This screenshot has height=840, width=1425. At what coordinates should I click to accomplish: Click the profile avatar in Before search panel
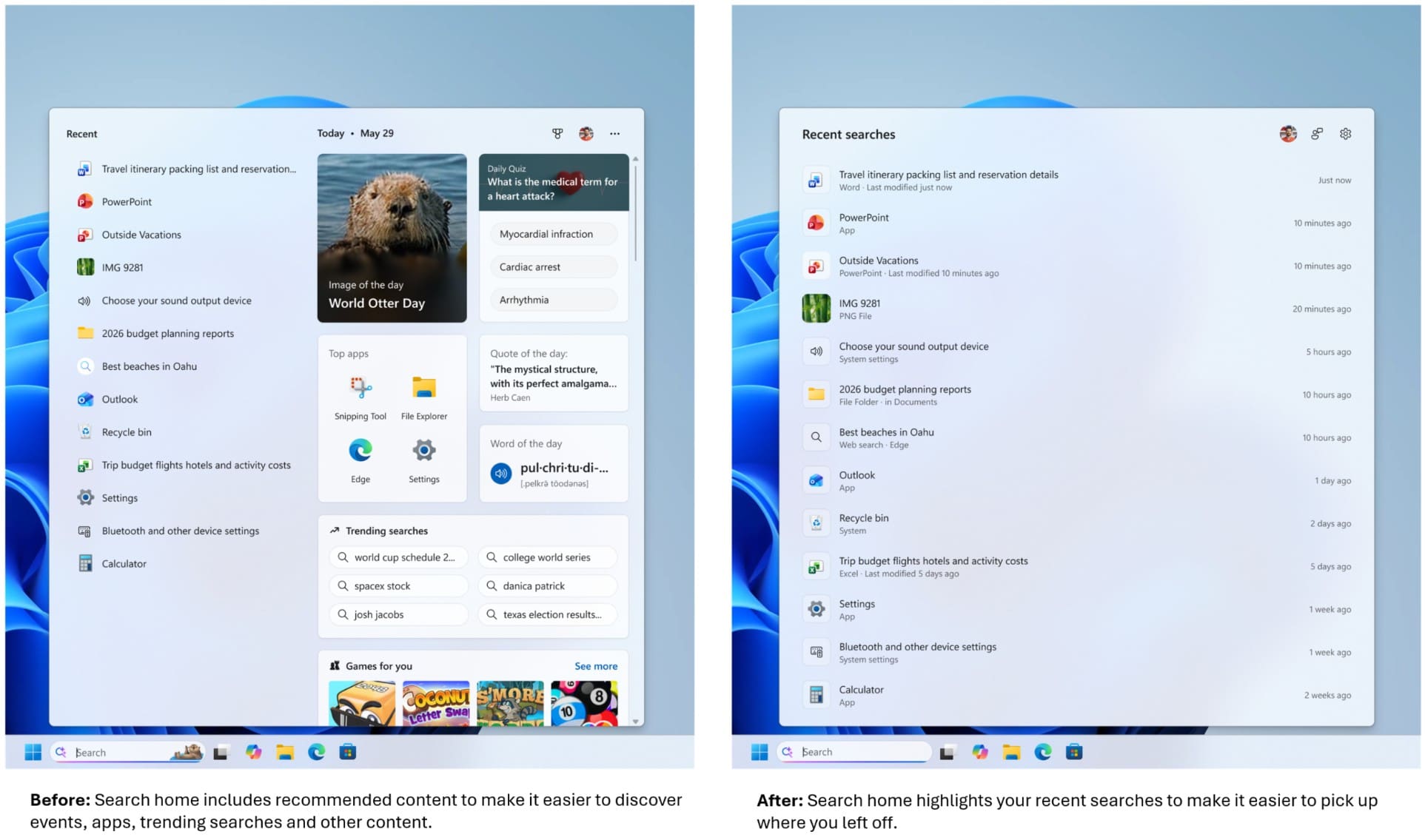586,133
